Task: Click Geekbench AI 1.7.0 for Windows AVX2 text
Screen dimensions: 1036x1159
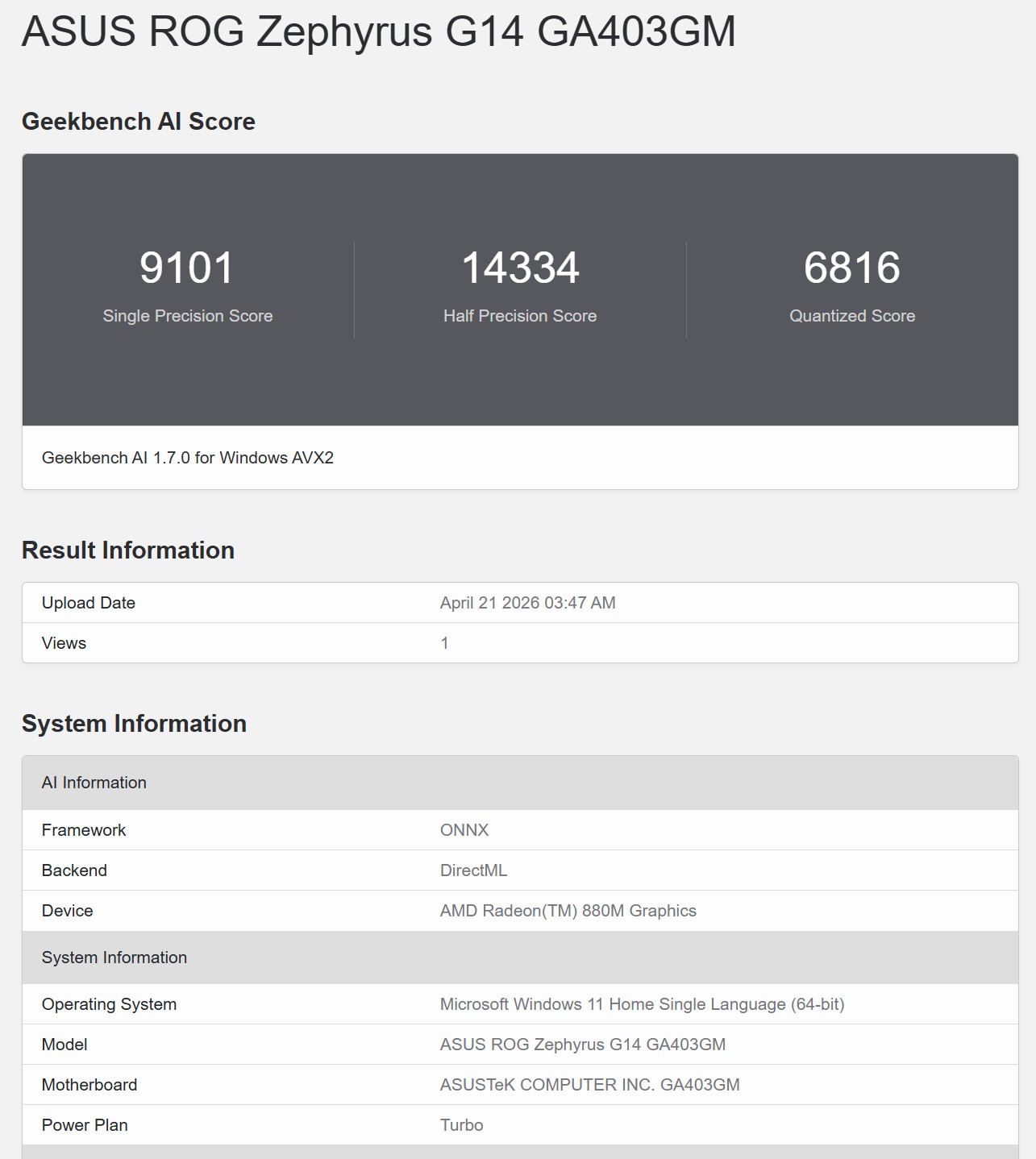Action: [188, 458]
